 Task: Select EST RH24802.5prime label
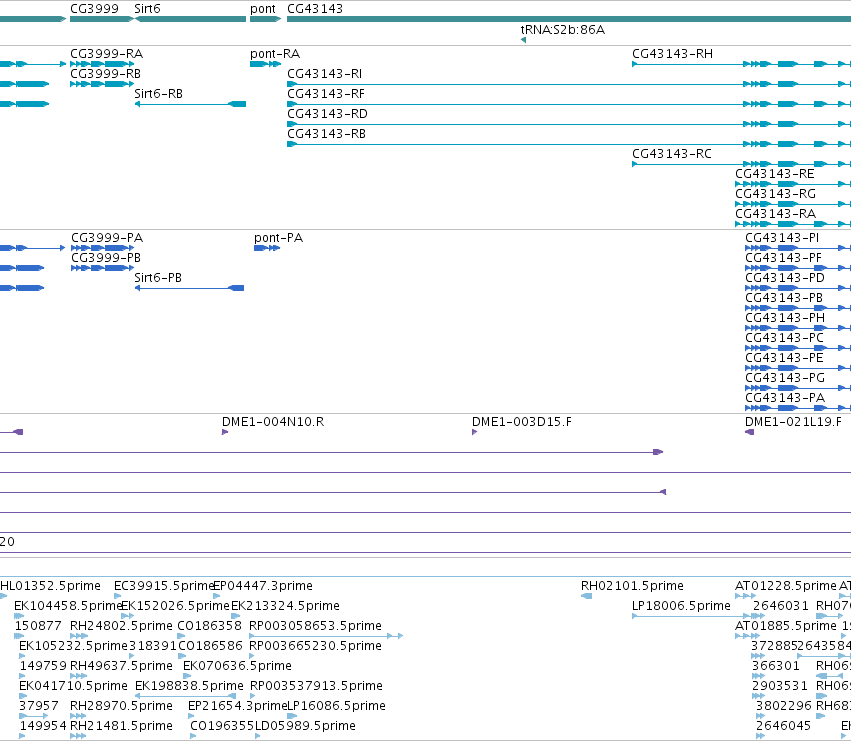(122, 626)
